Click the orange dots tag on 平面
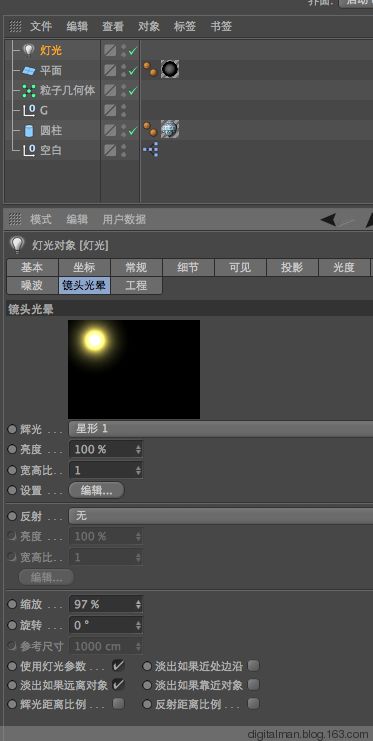Image resolution: width=373 pixels, height=741 pixels. point(150,69)
